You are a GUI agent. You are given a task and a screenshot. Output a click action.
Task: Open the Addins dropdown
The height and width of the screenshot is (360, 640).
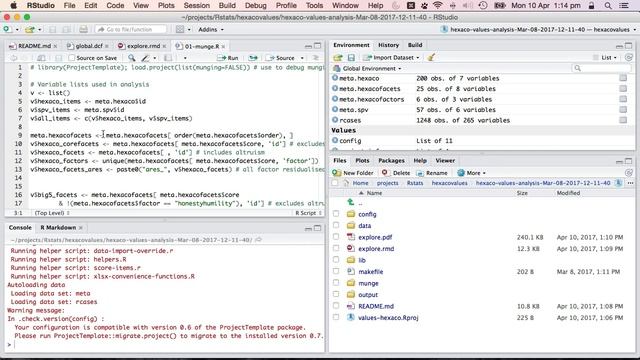click(211, 29)
